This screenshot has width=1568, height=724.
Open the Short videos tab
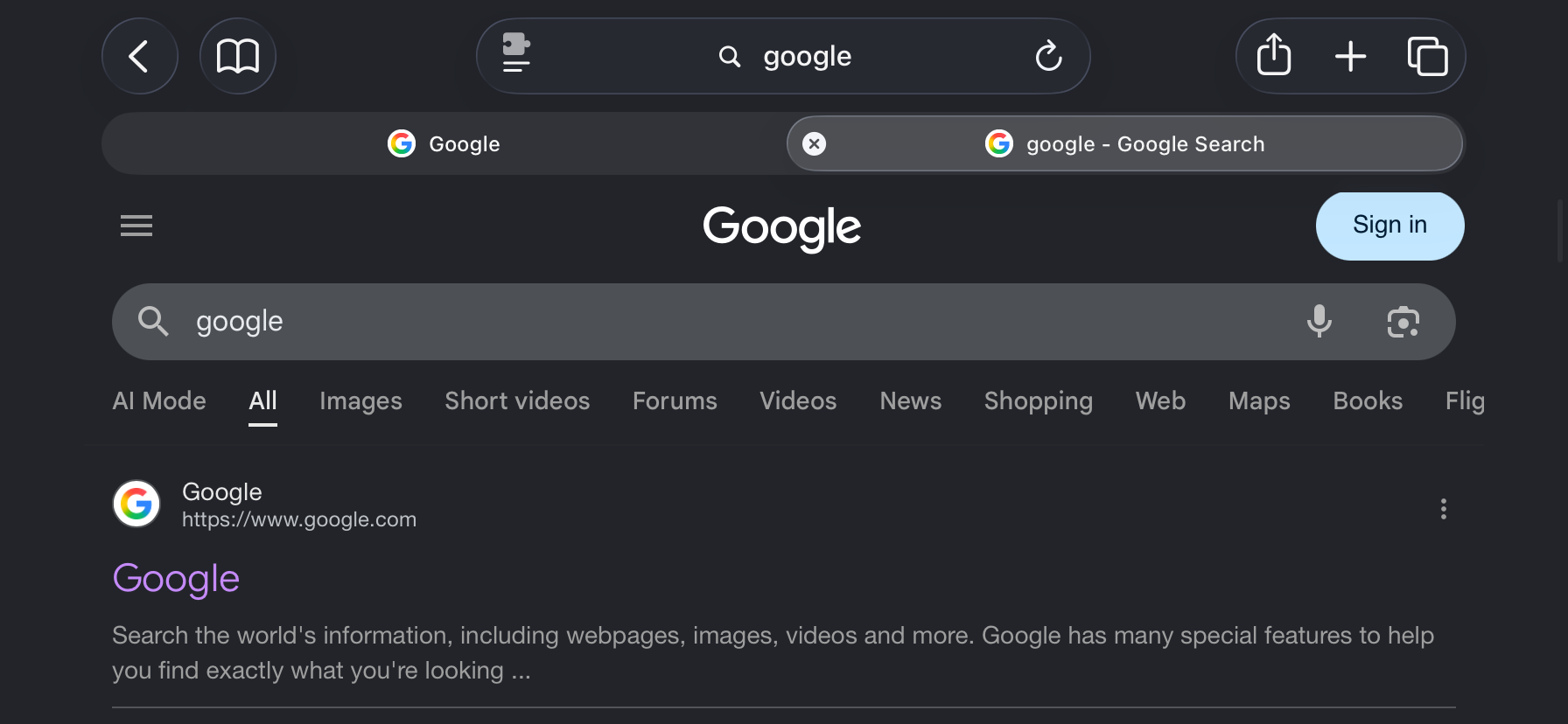[517, 400]
